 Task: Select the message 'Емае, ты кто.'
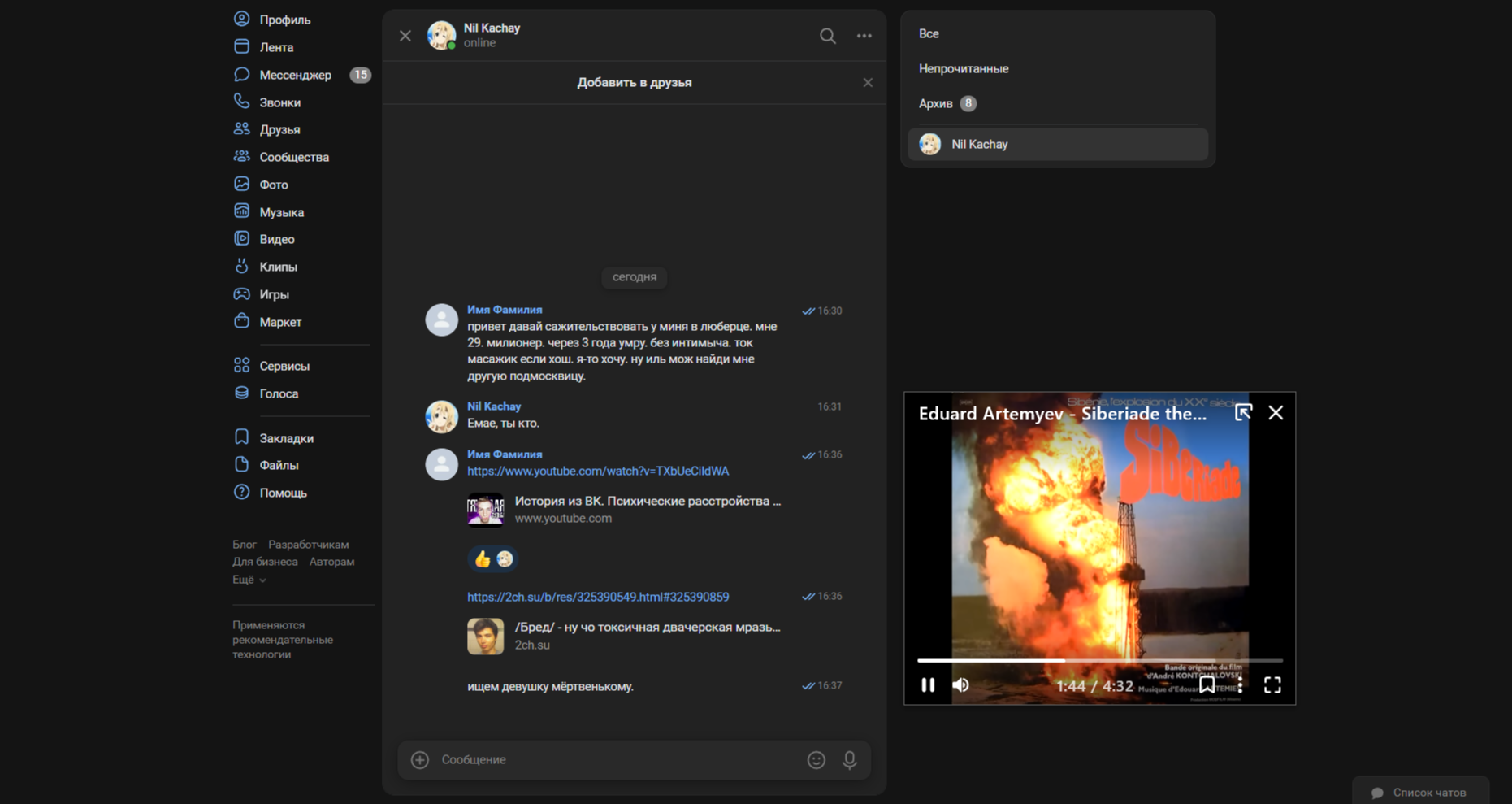tap(503, 424)
